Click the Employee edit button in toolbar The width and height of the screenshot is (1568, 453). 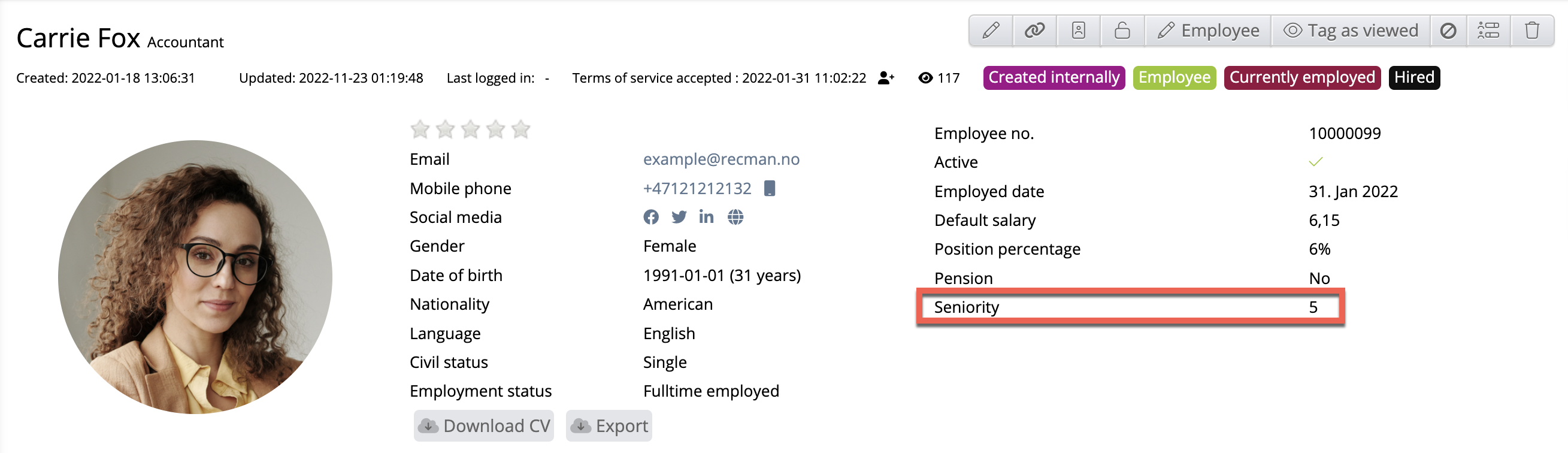click(x=1208, y=31)
